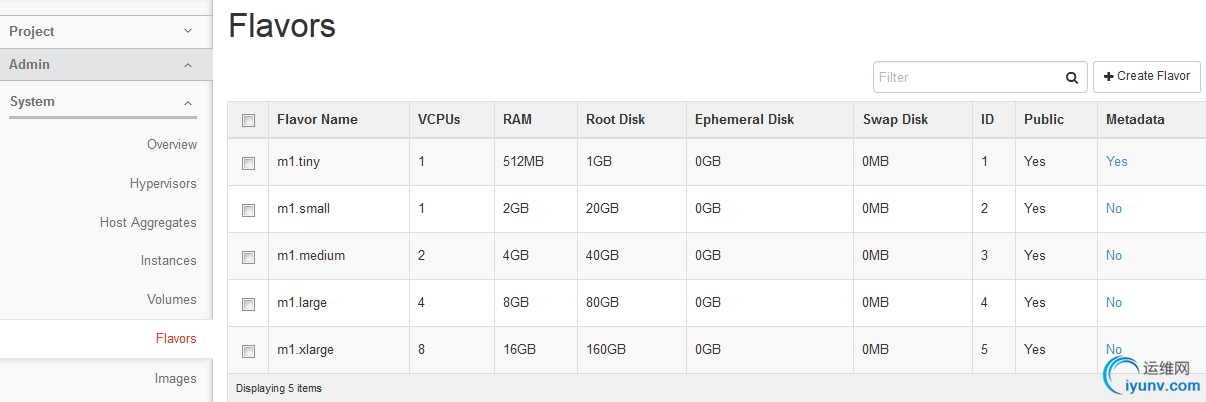The image size is (1206, 402).
Task: Select the m1.tiny row checkbox
Action: click(x=249, y=162)
